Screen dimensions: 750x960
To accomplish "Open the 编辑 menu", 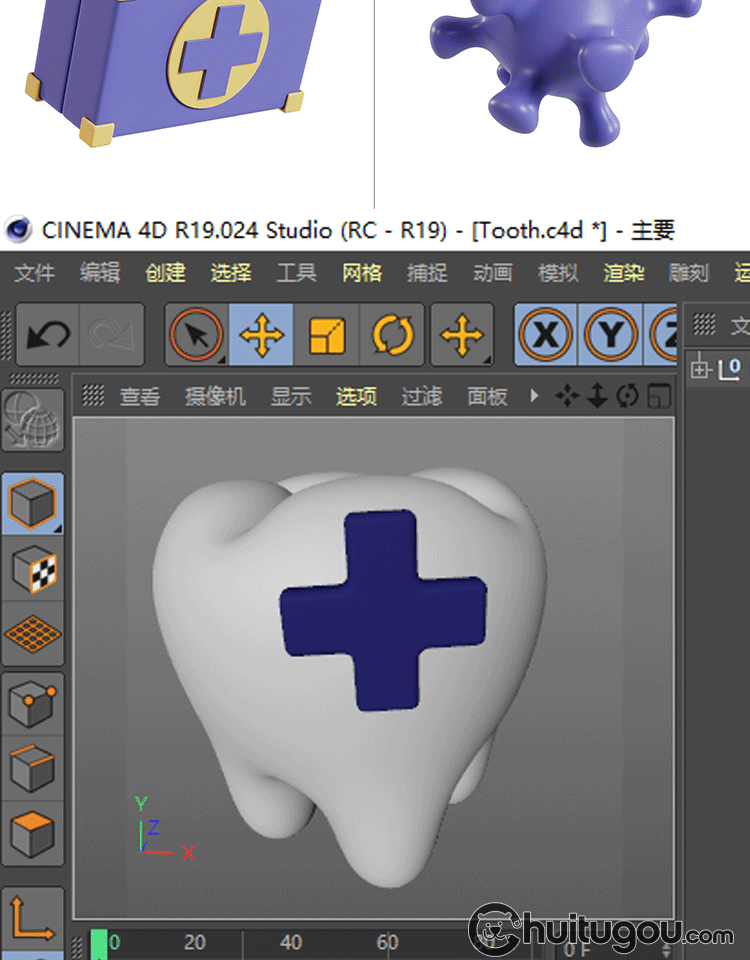I will [100, 272].
